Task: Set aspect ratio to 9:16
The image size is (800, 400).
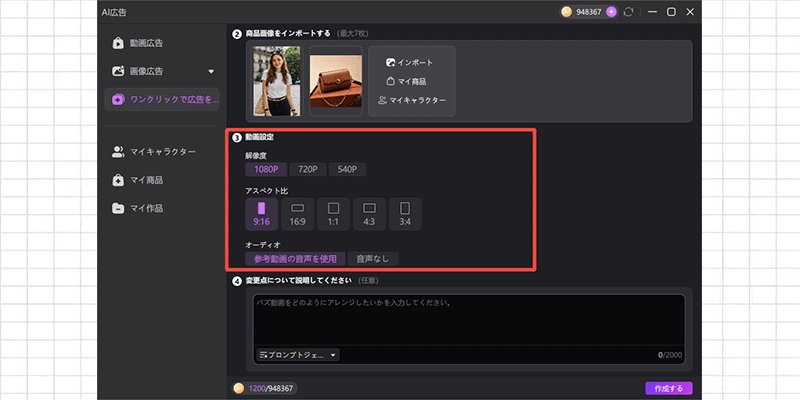Action: [262, 214]
